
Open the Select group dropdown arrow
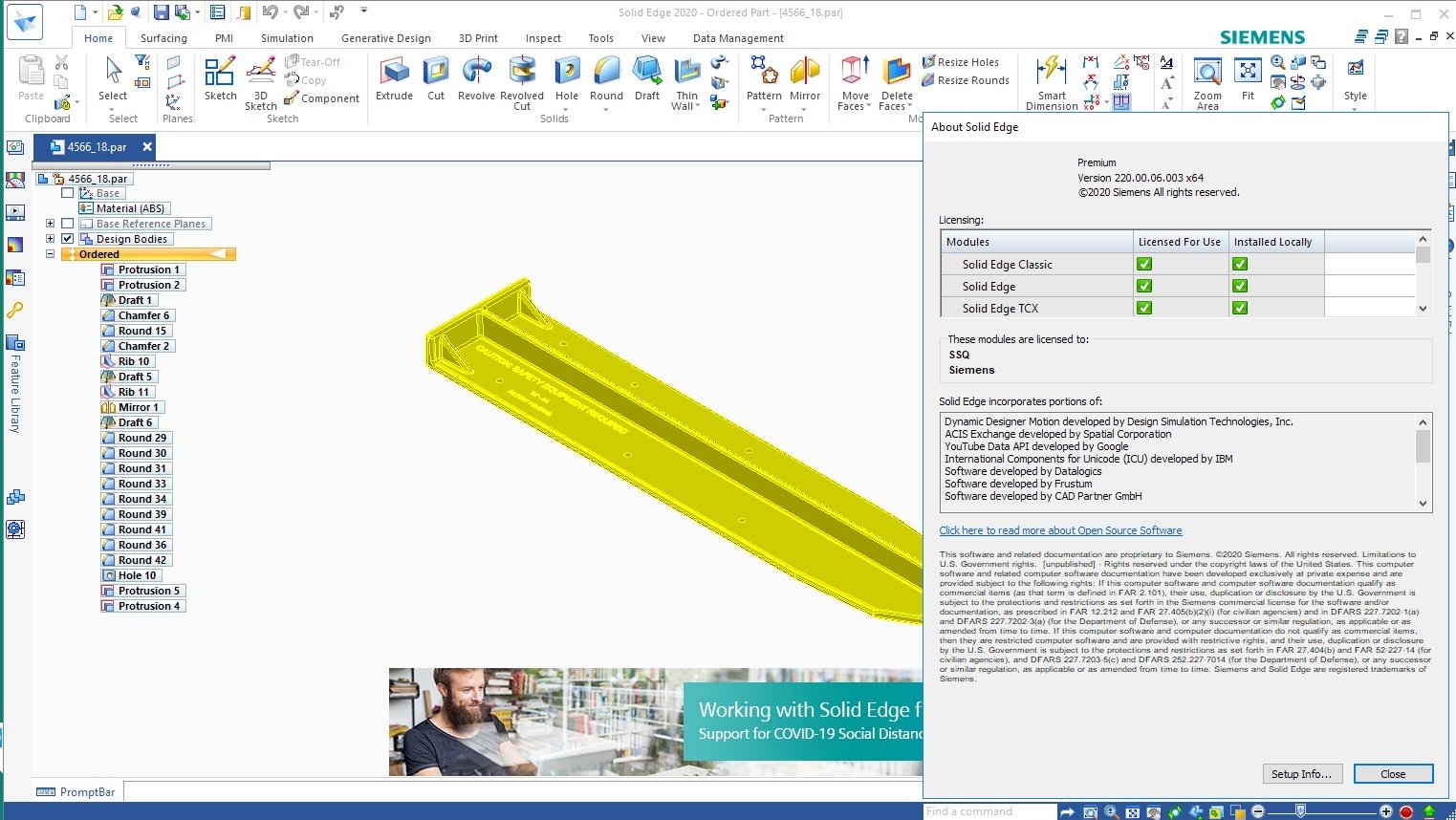(113, 109)
